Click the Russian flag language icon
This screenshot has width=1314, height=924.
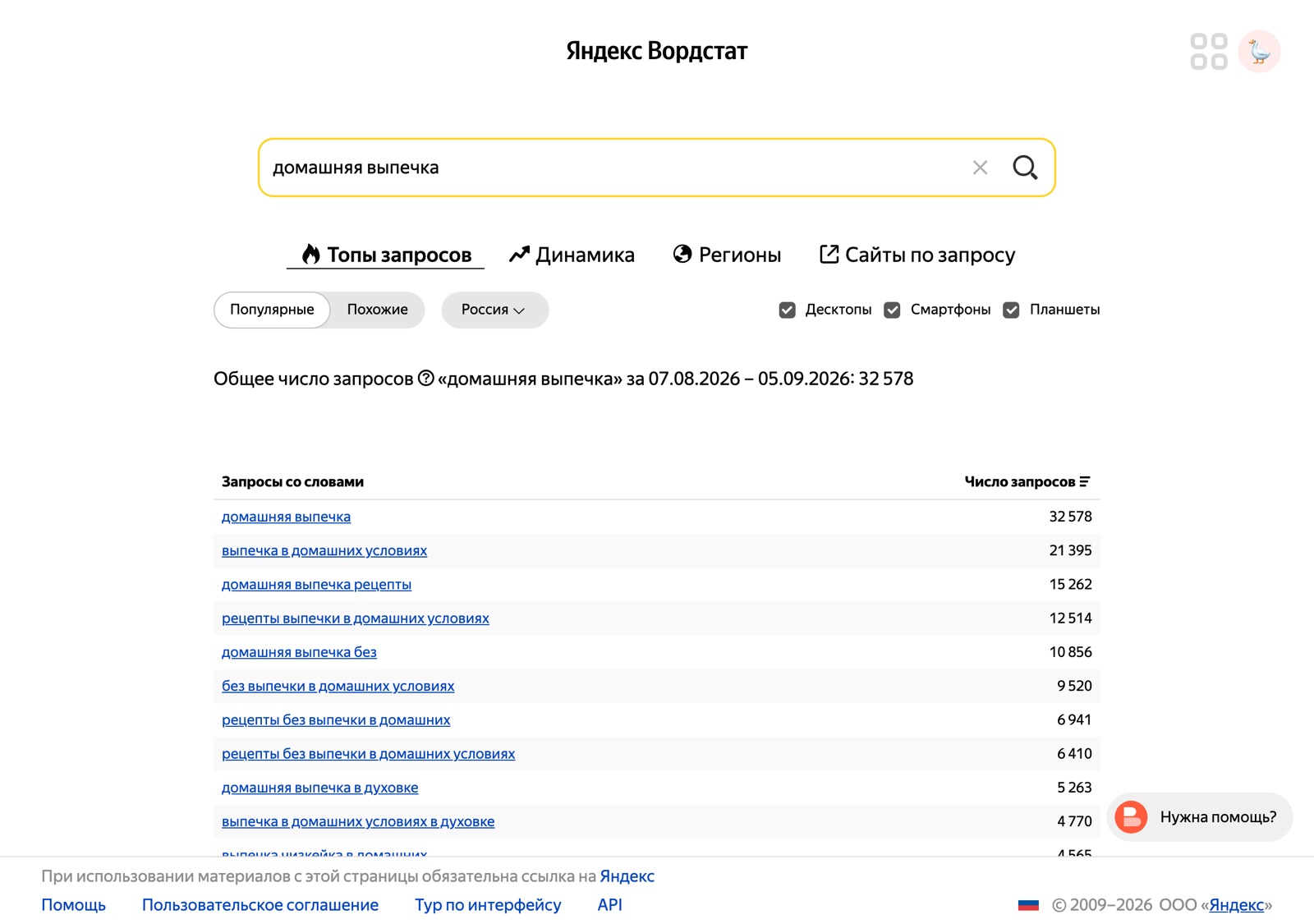[x=1028, y=905]
